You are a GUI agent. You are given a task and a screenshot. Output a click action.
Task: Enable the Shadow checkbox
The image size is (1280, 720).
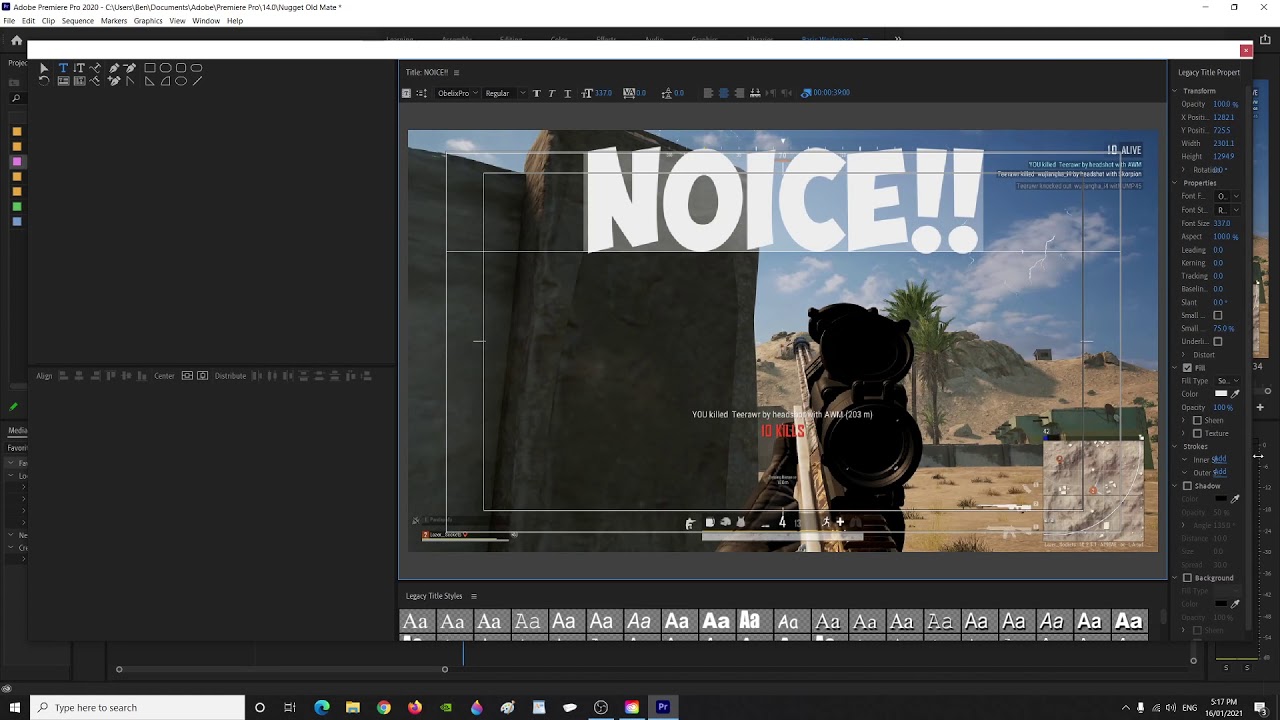pyautogui.click(x=1187, y=486)
